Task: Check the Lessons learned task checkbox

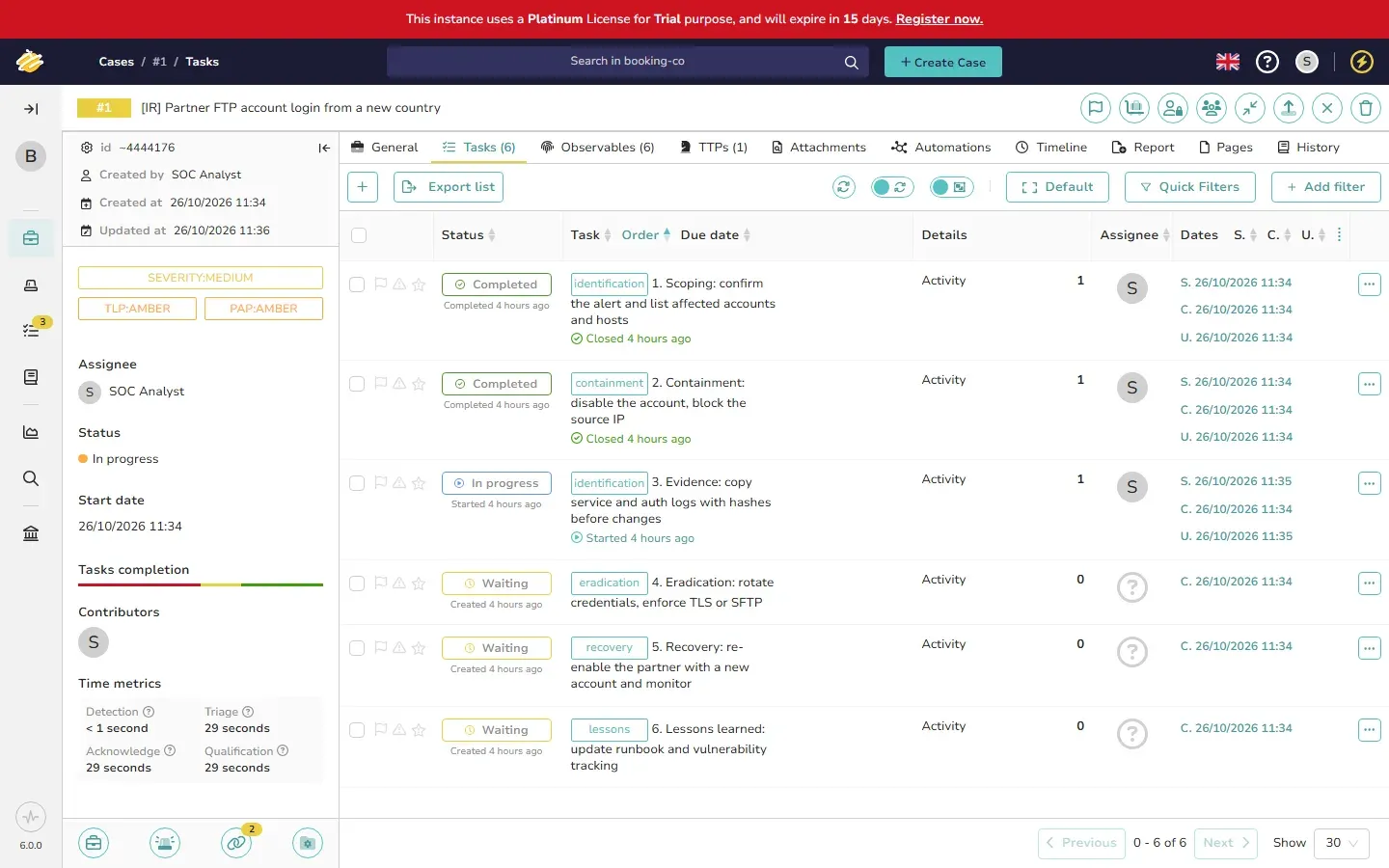Action: 357,730
